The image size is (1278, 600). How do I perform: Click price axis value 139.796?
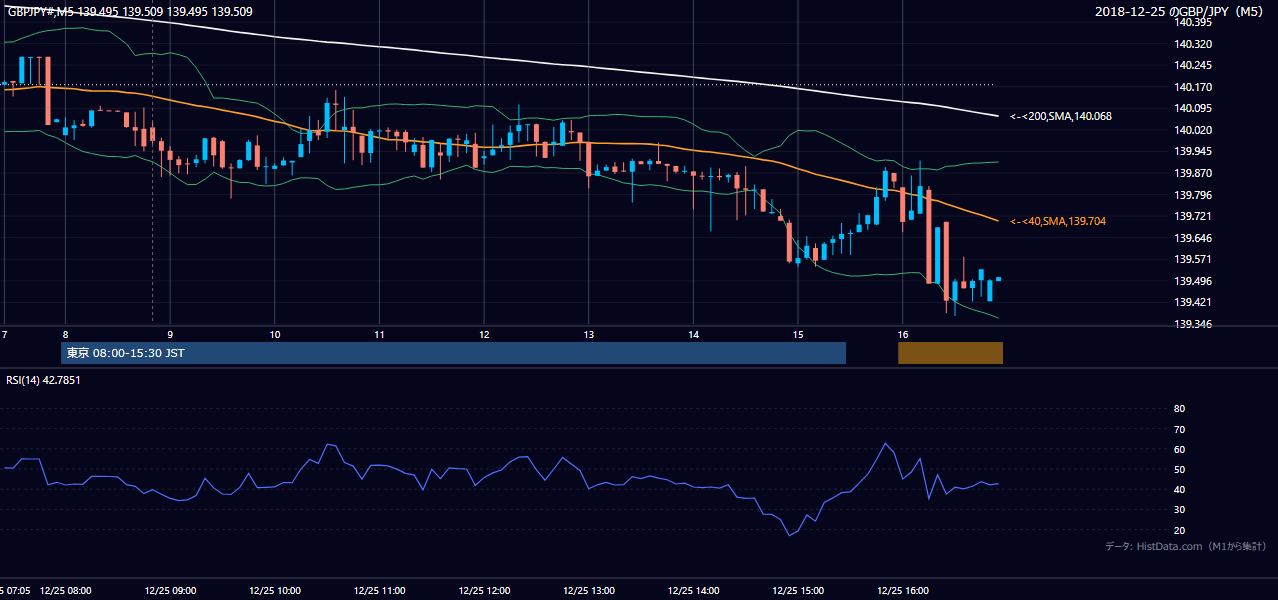(x=1193, y=195)
